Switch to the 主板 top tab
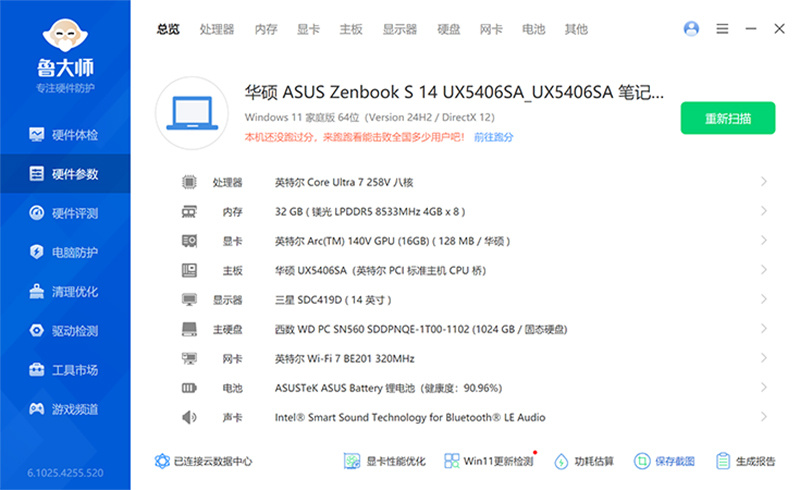This screenshot has height=490, width=800. coord(351,30)
